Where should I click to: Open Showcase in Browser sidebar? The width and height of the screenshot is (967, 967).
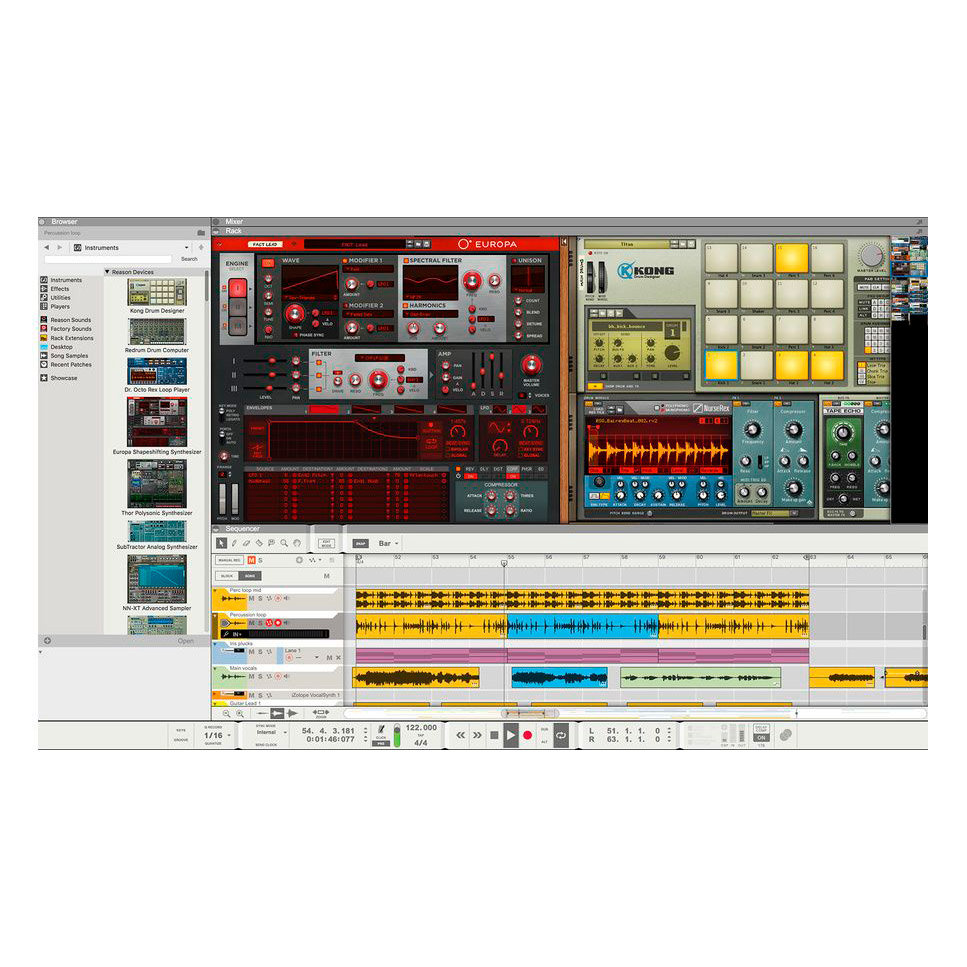59,377
